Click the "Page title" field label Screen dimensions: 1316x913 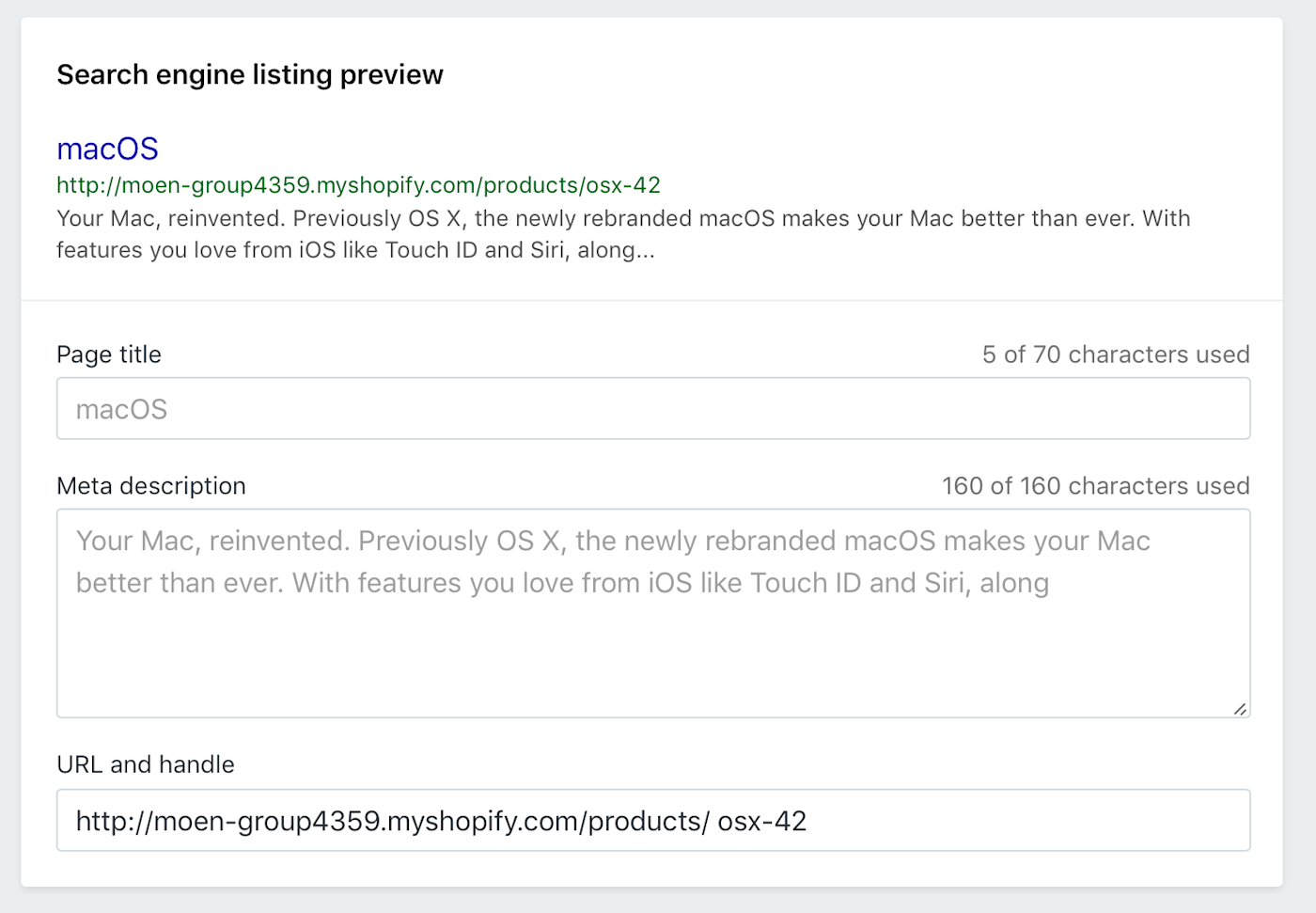109,354
